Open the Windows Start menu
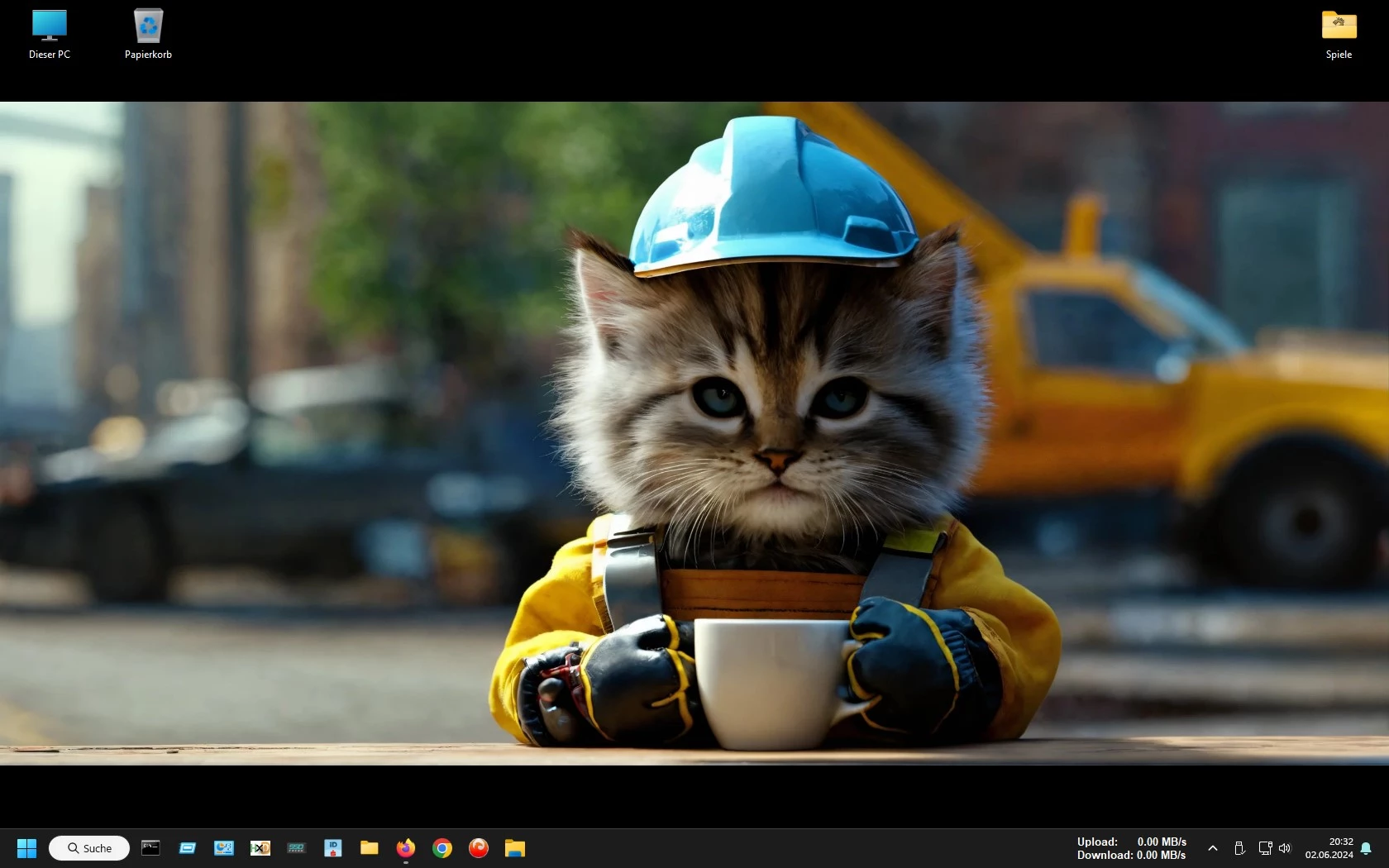Screen dimensions: 1389x868 pos(26,848)
